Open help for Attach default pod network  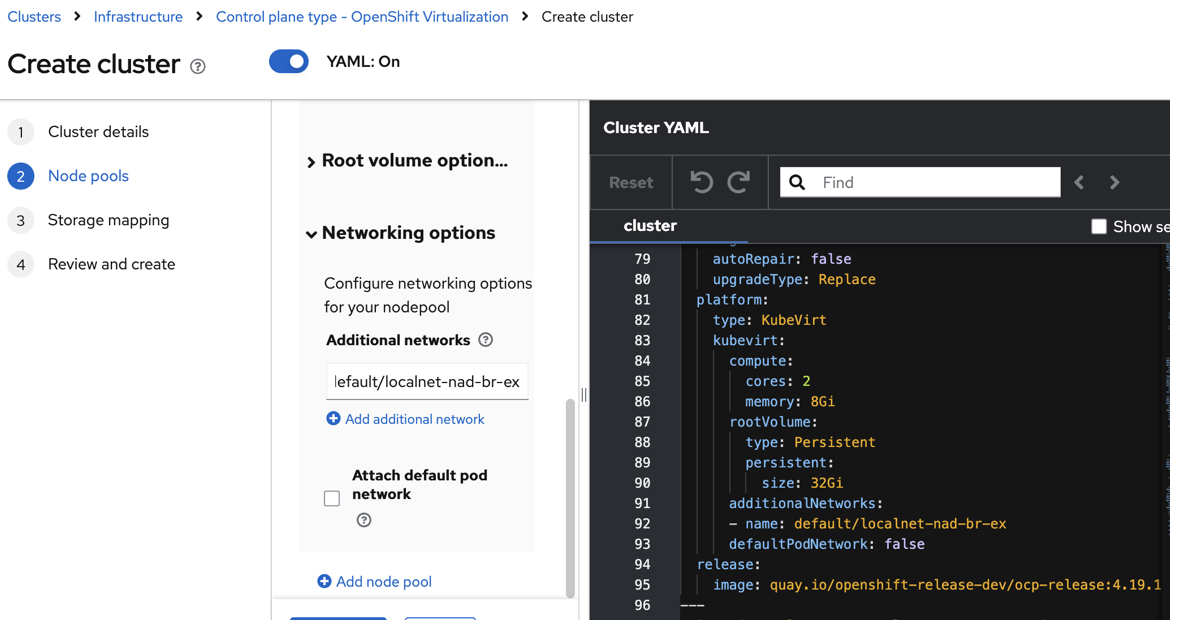click(x=364, y=520)
